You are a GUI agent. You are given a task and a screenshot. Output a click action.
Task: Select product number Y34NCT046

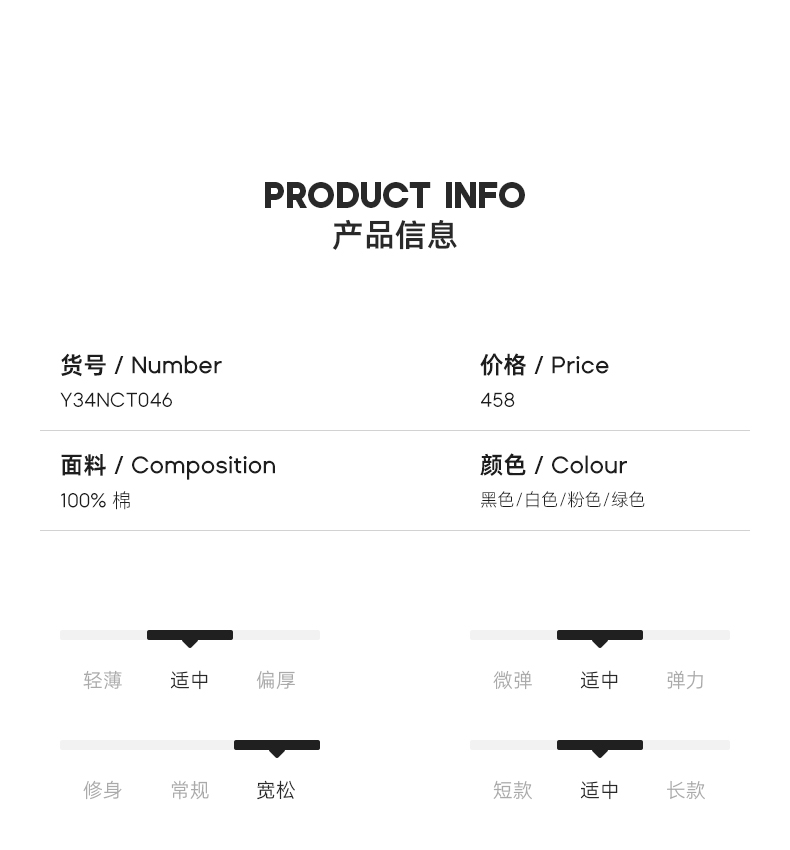point(116,400)
